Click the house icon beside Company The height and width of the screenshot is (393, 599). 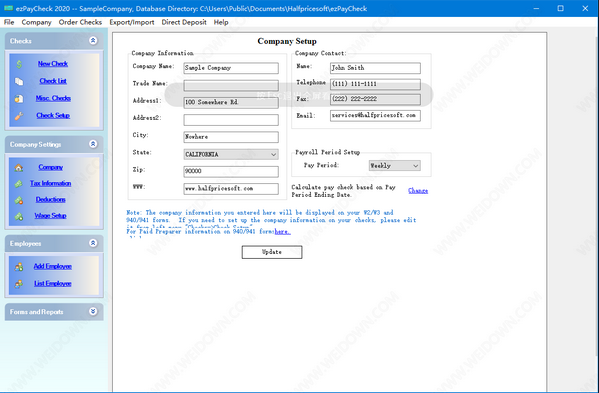[x=19, y=168]
